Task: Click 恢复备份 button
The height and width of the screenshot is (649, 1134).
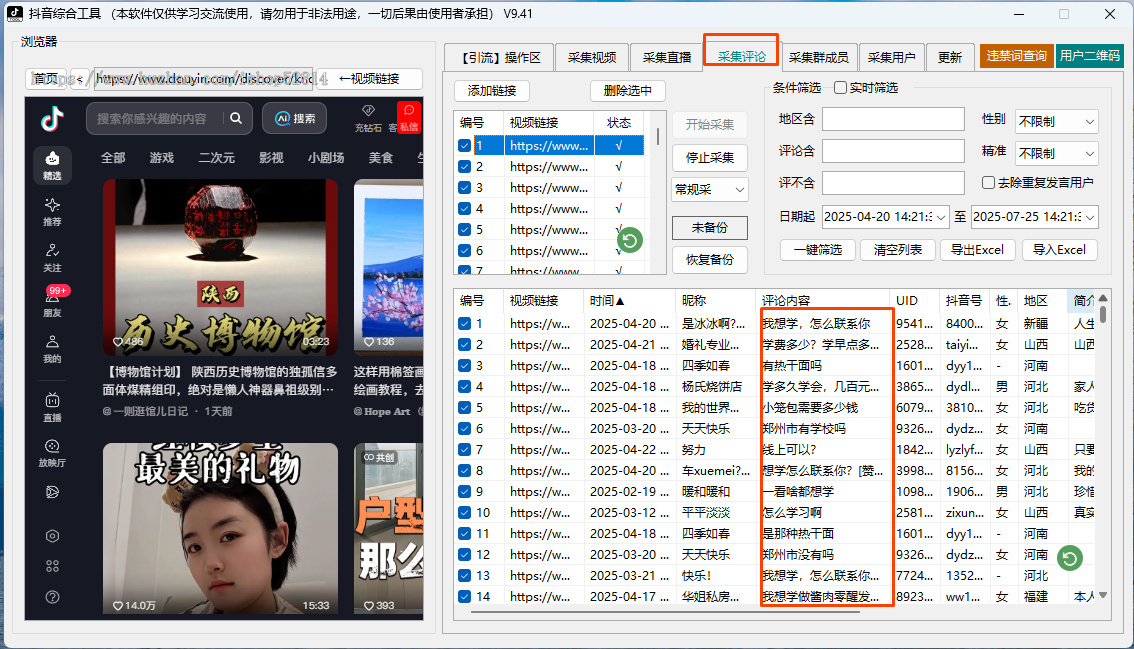Action: pos(709,260)
